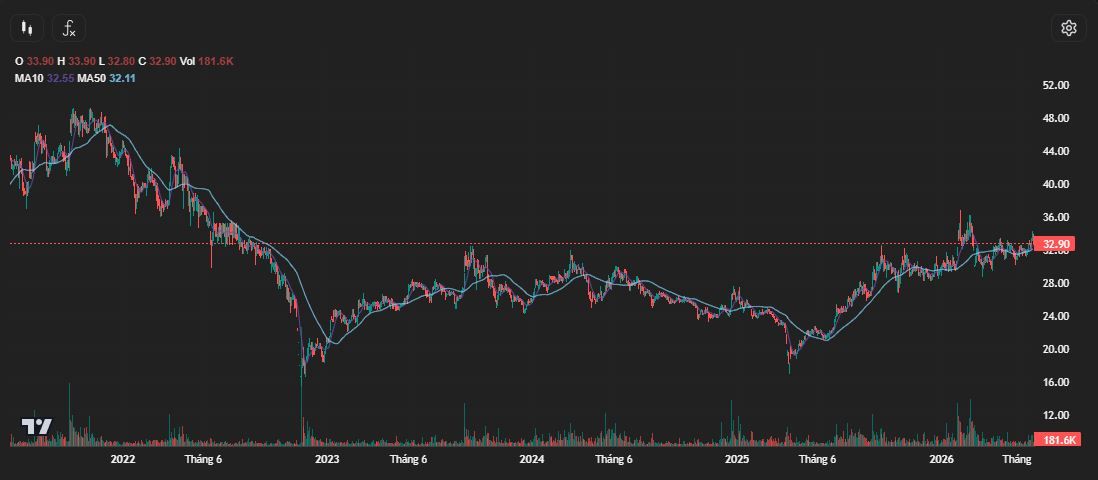The height and width of the screenshot is (480, 1098).
Task: Click Tháng 6 label after 2025
Action: point(818,460)
